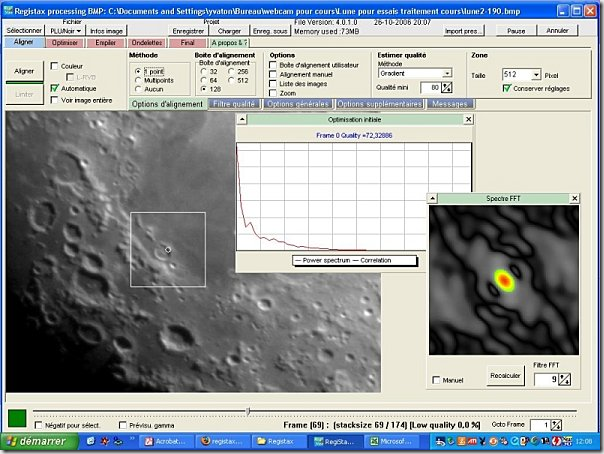Open the démarrer start menu

(x=39, y=441)
